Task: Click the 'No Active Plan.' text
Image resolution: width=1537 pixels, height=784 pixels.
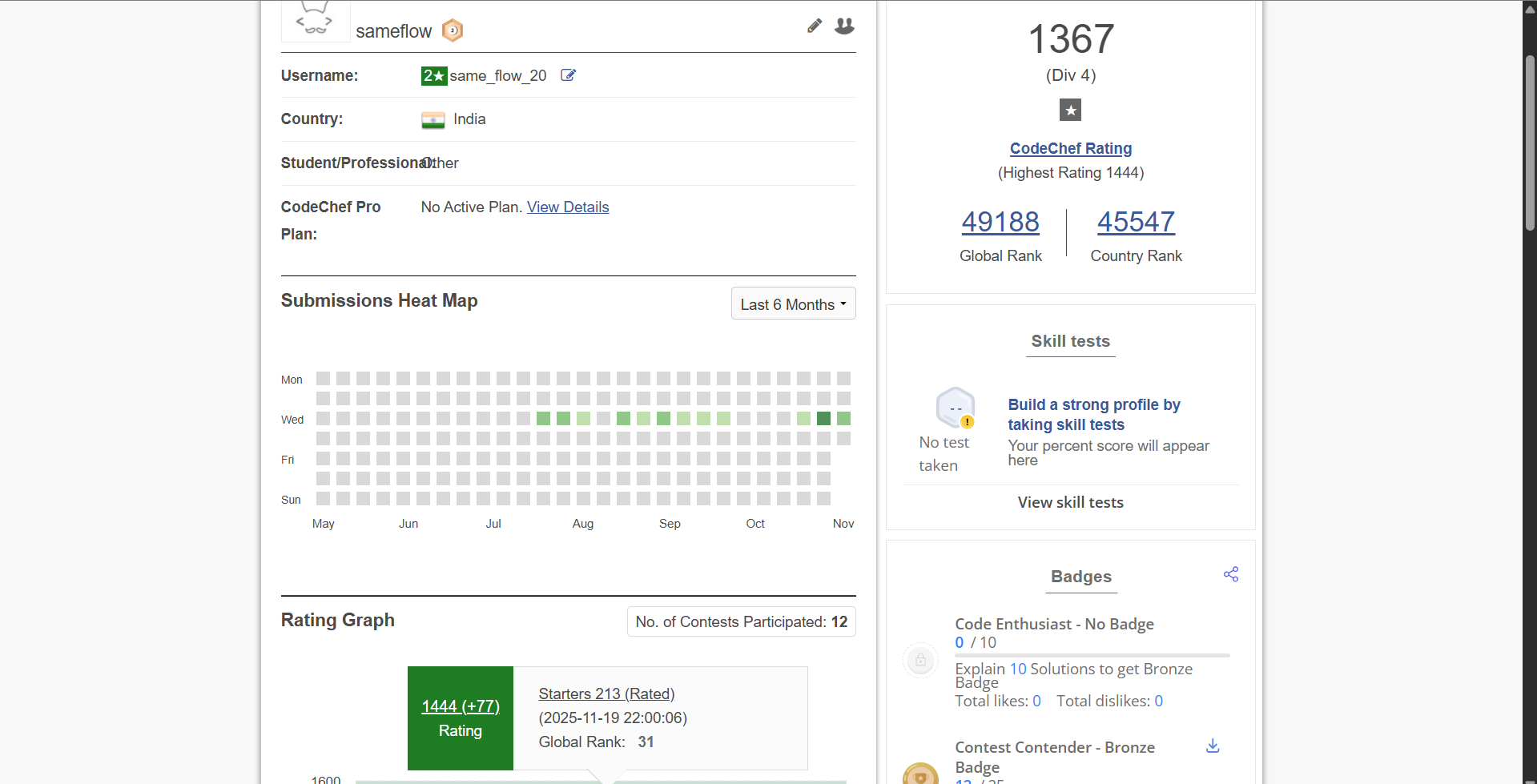Action: [x=472, y=207]
